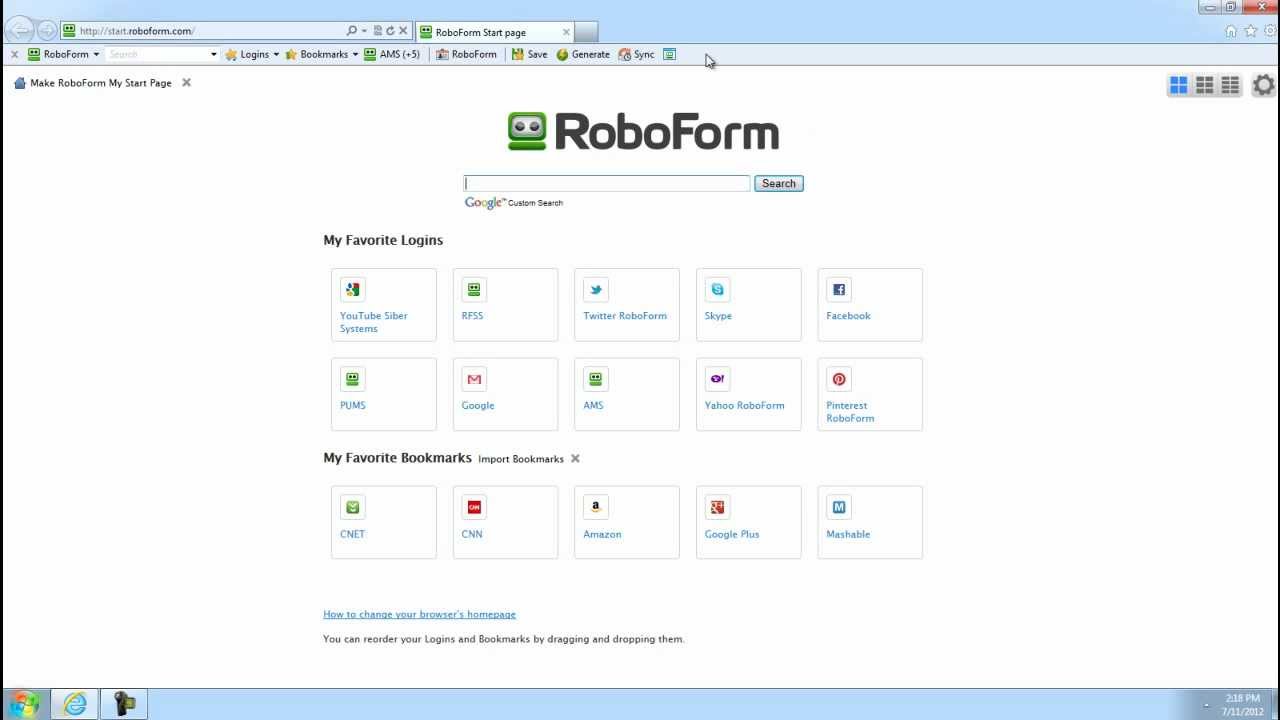Open the Twitter RoboForm login
The height and width of the screenshot is (720, 1280).
pyautogui.click(x=627, y=305)
